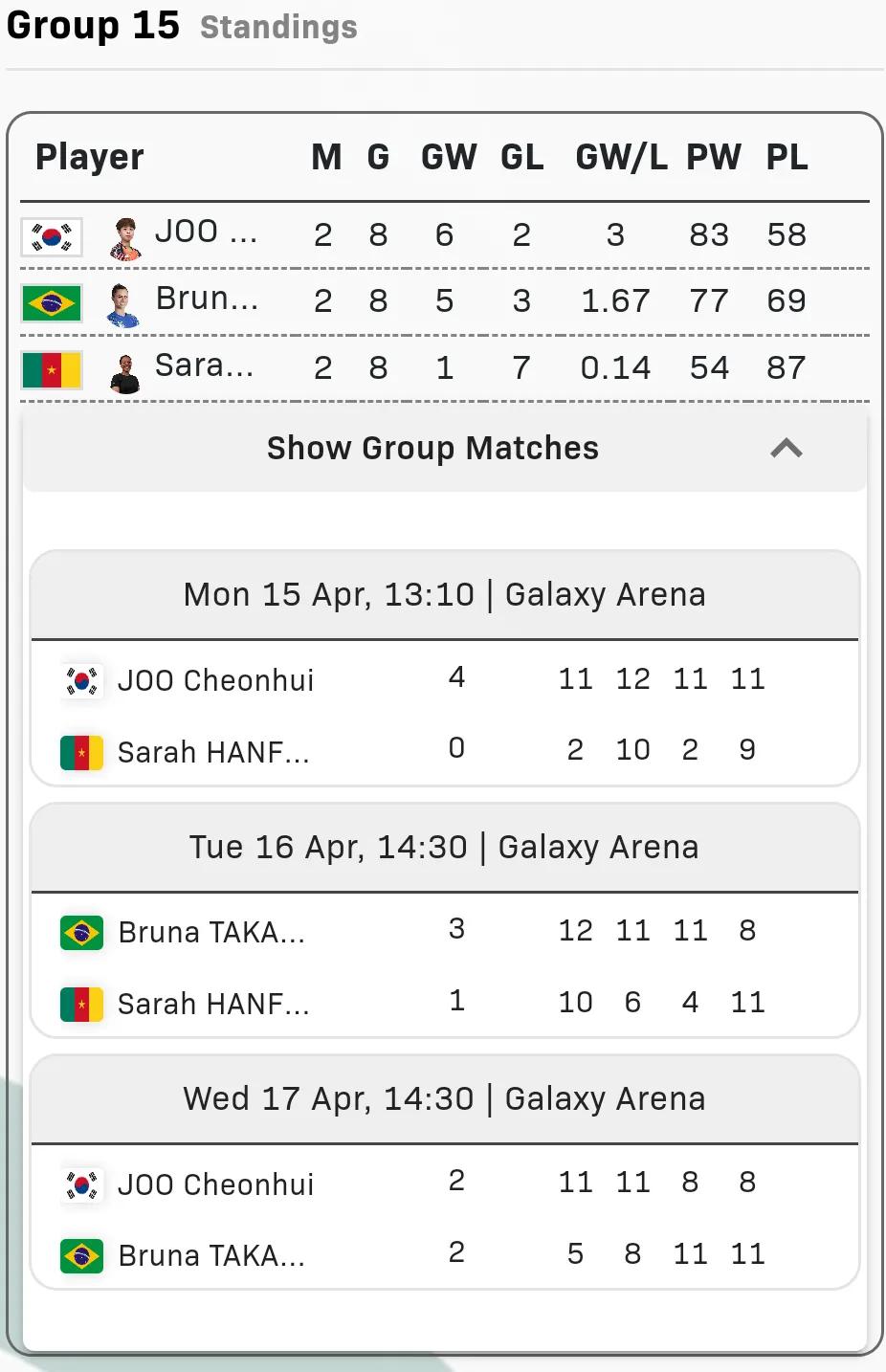This screenshot has width=886, height=1372.
Task: Click Sara... player name in standings table
Action: click(204, 365)
